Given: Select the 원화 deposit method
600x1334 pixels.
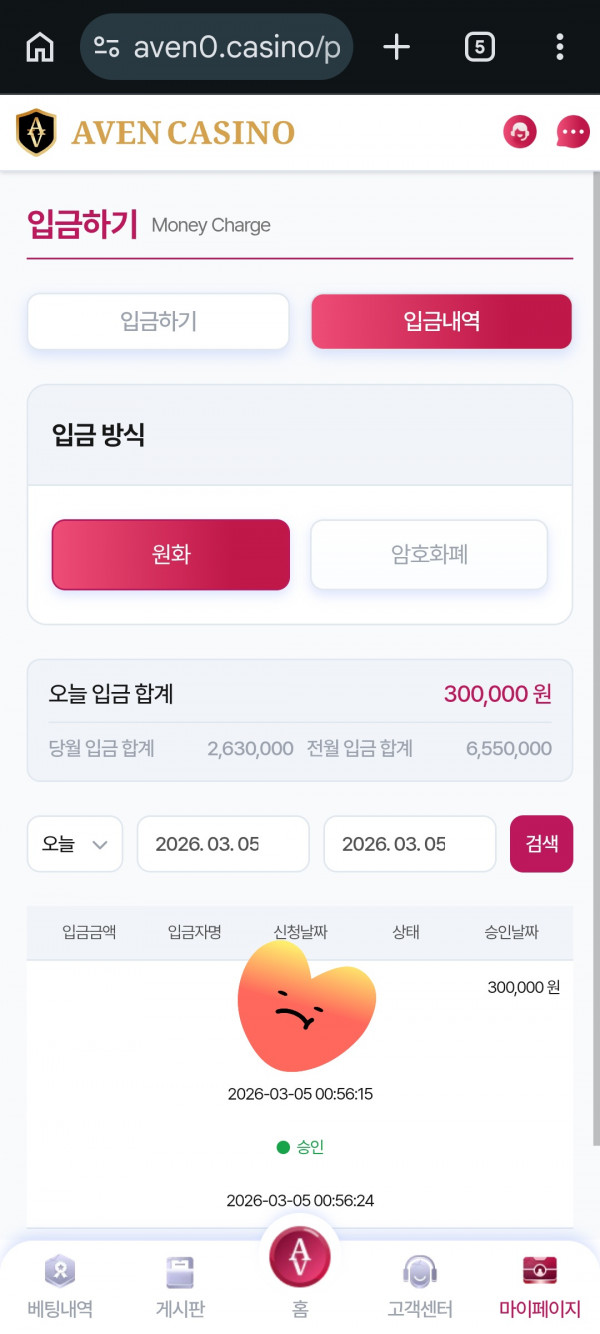Looking at the screenshot, I should click(x=170, y=554).
